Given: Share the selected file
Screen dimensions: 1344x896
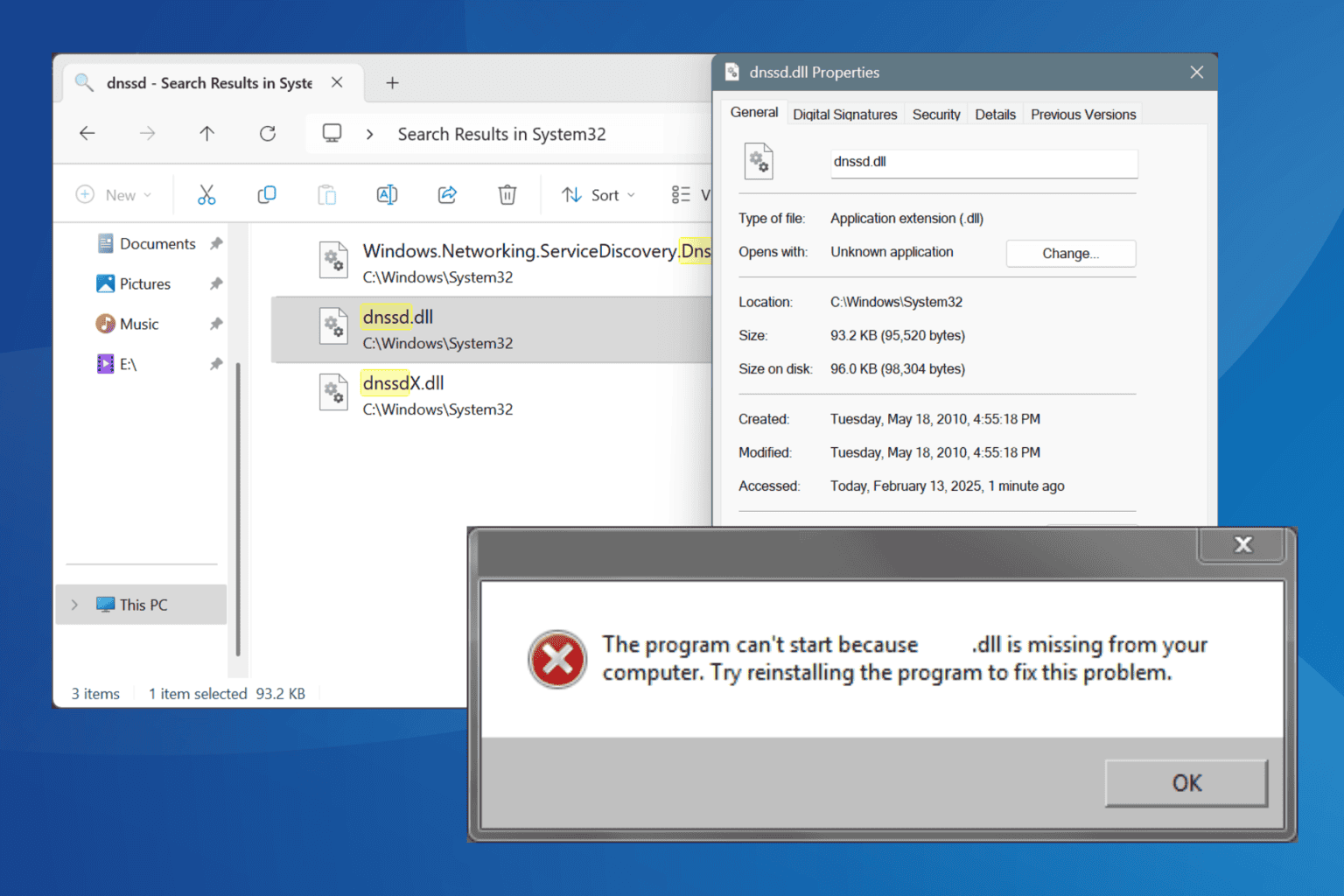Looking at the screenshot, I should pos(447,194).
